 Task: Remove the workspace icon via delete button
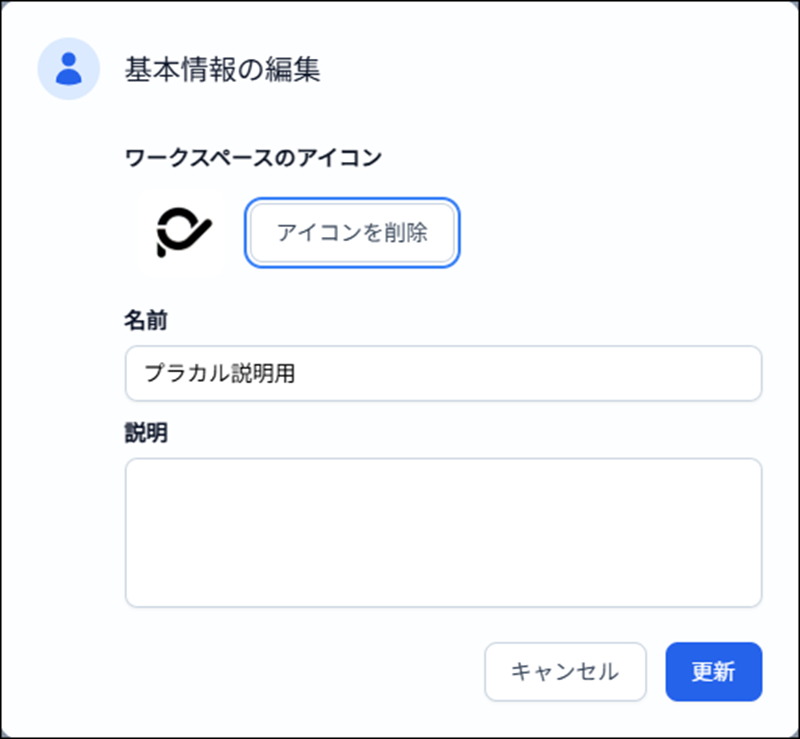coord(352,233)
